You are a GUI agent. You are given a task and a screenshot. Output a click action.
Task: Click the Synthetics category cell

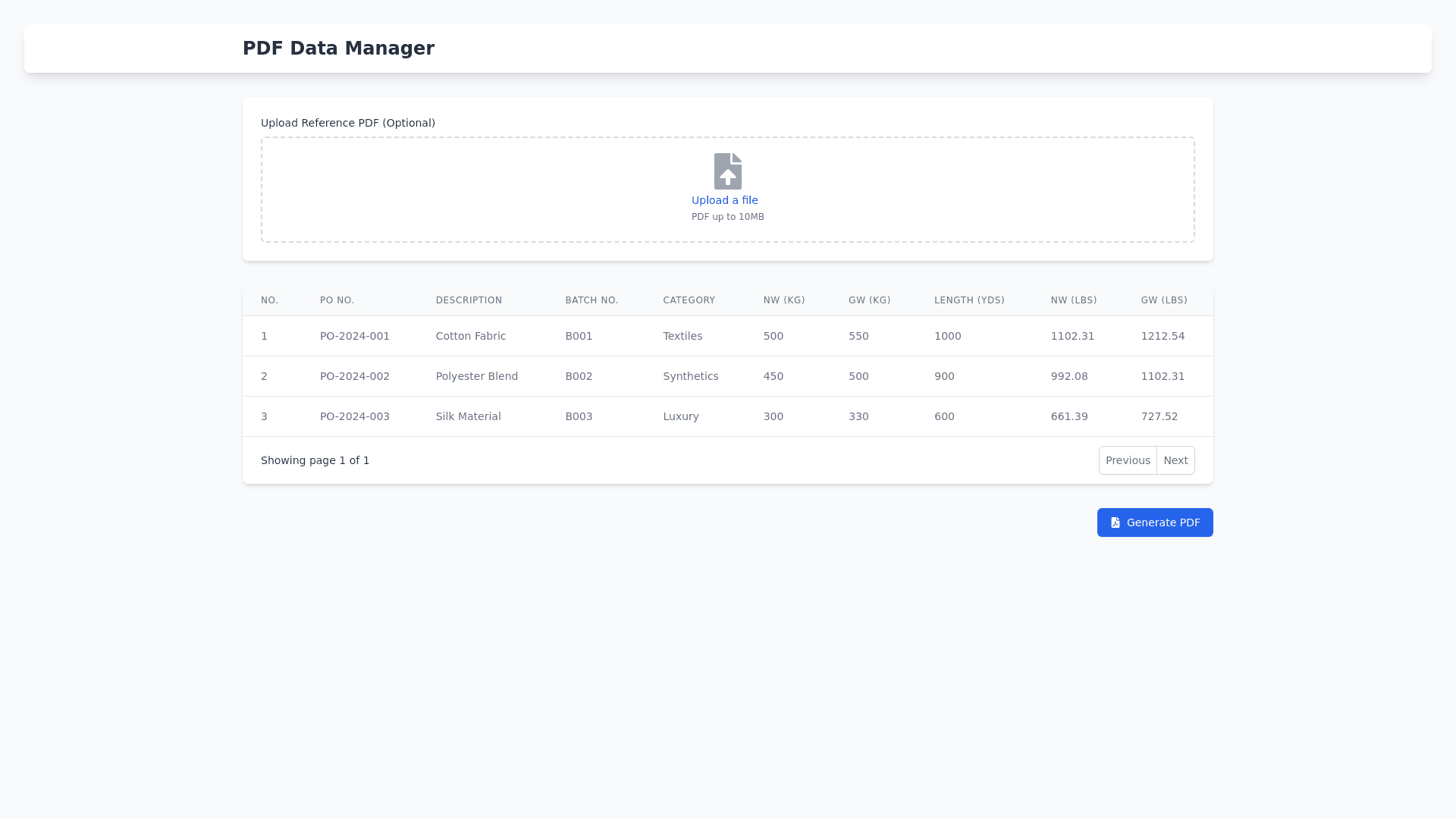(690, 376)
